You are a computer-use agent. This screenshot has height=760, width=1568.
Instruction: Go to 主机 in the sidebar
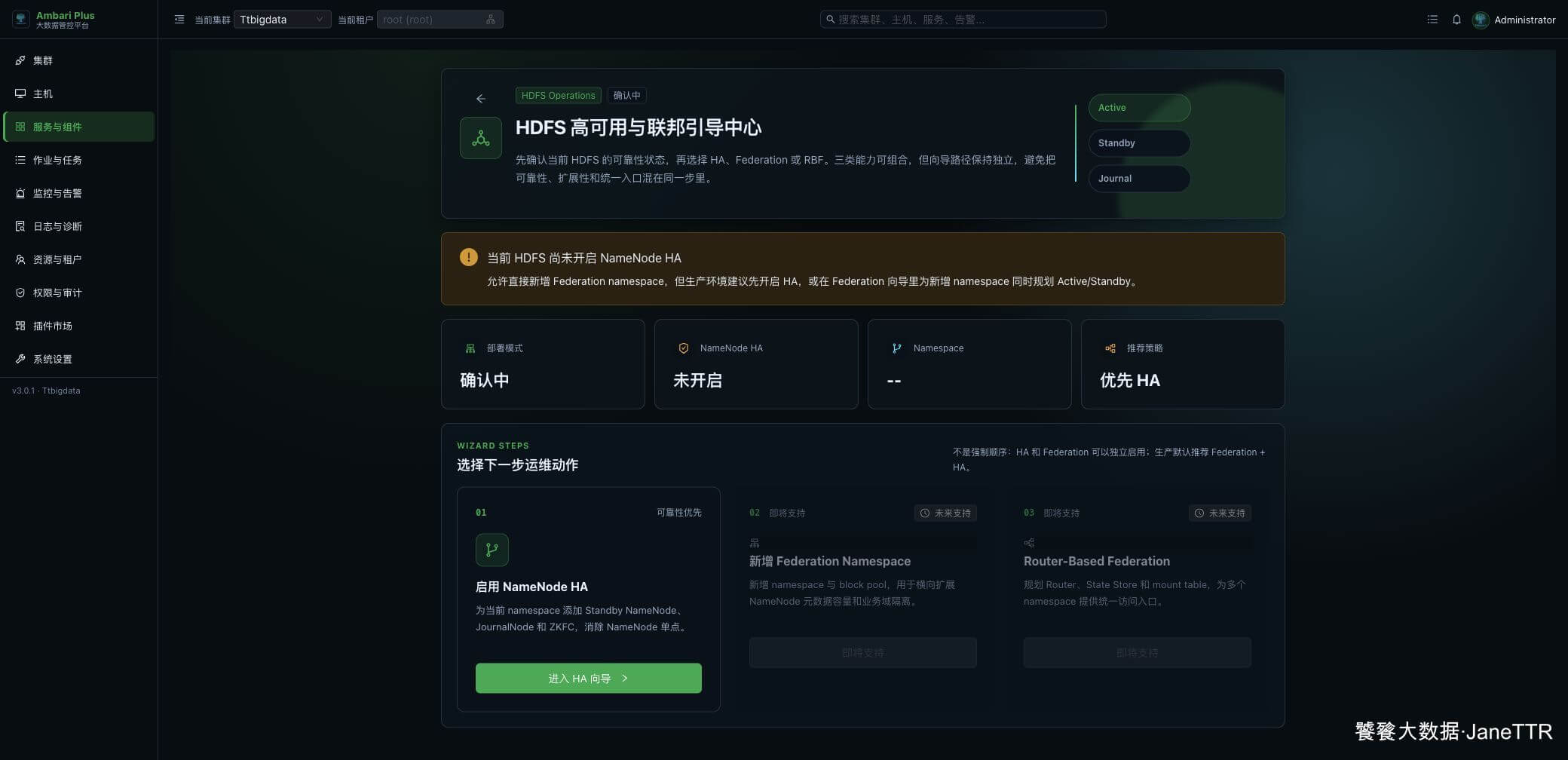79,93
